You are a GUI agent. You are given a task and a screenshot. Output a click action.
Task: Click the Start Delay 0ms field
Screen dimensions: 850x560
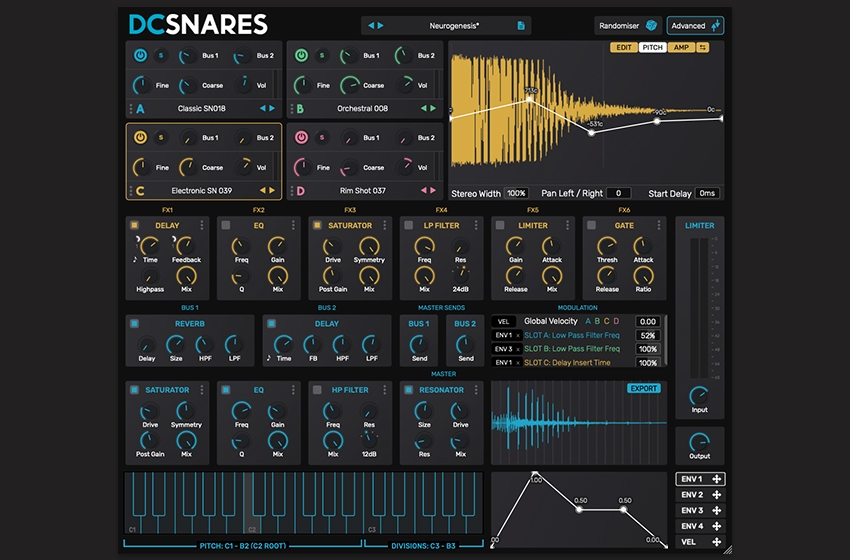click(x=707, y=194)
